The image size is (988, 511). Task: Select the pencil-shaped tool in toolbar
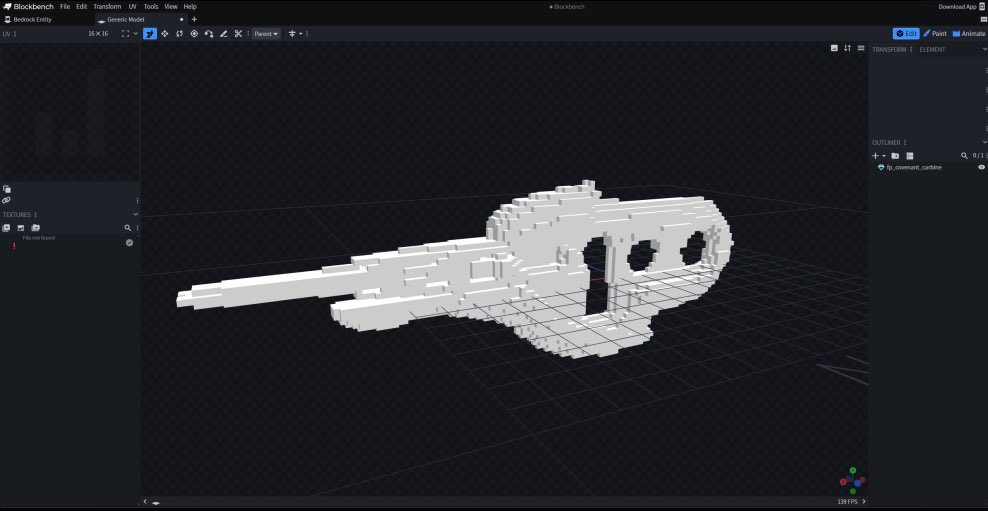tap(224, 33)
